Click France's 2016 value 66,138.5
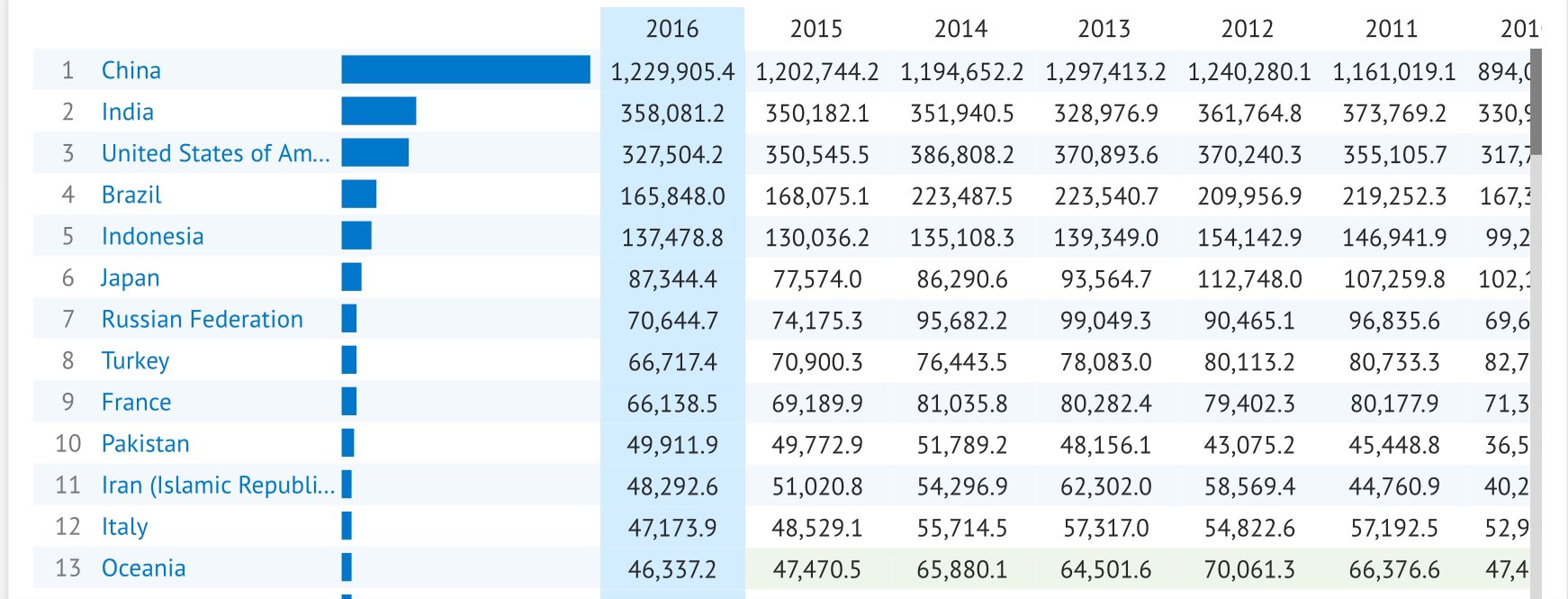 click(x=672, y=404)
